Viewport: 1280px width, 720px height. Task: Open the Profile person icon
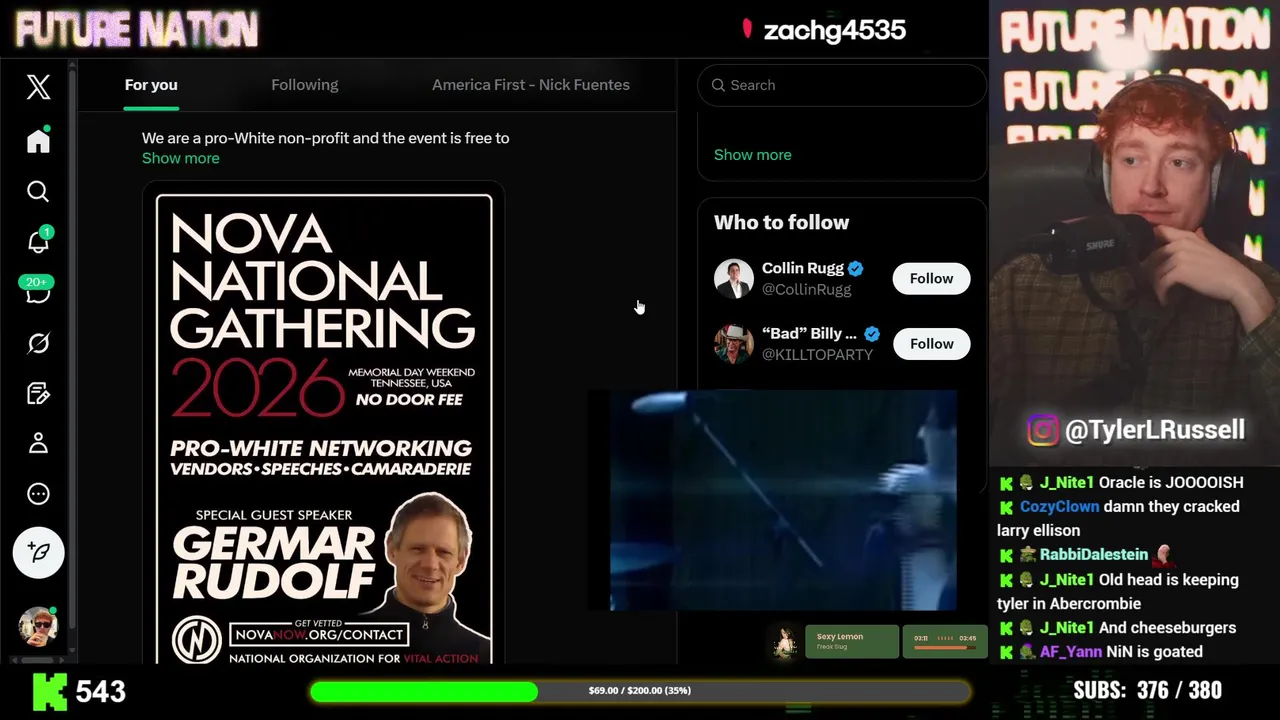pyautogui.click(x=38, y=443)
